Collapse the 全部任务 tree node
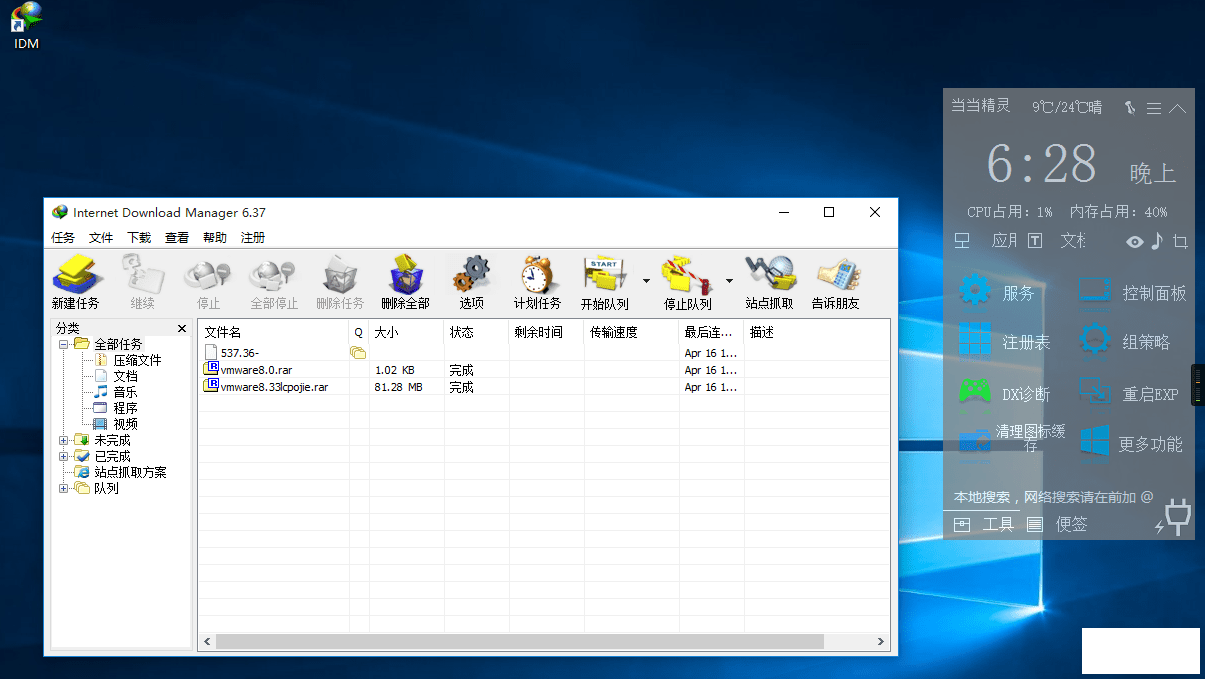Image resolution: width=1205 pixels, height=679 pixels. (x=64, y=344)
